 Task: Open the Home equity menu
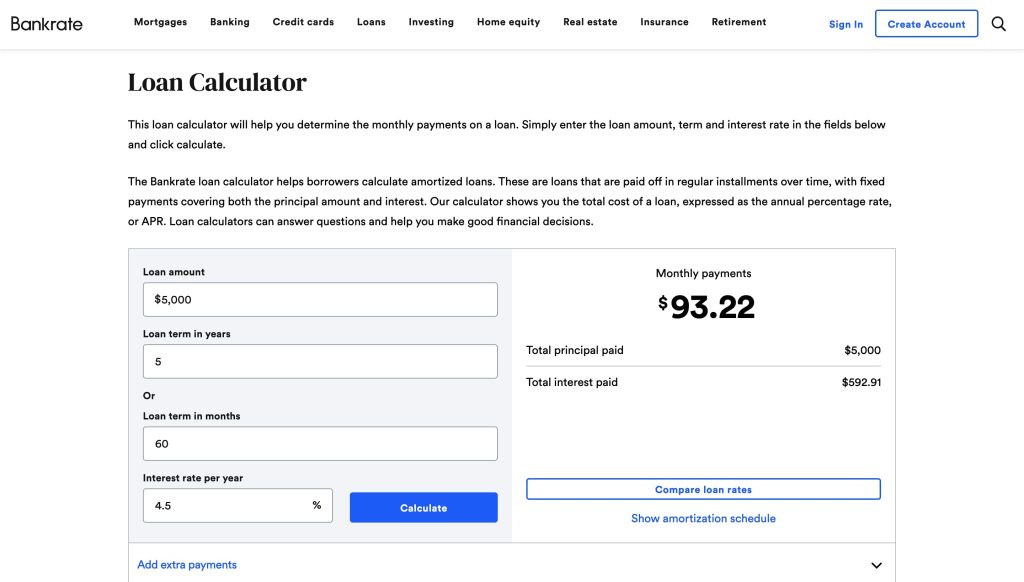point(508,22)
